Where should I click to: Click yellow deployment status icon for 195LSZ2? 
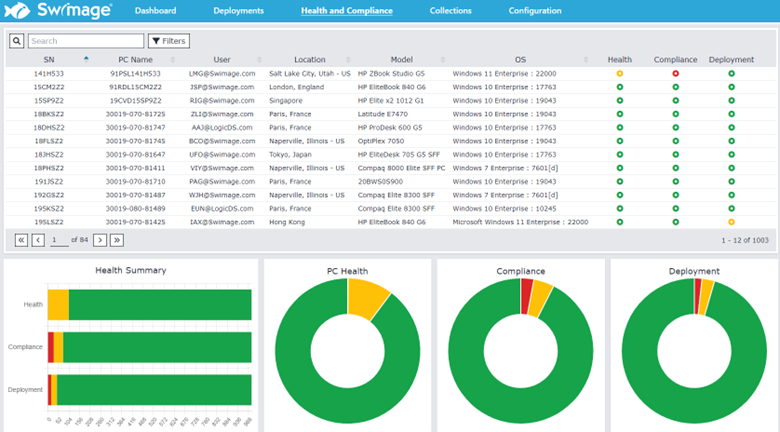pos(731,222)
